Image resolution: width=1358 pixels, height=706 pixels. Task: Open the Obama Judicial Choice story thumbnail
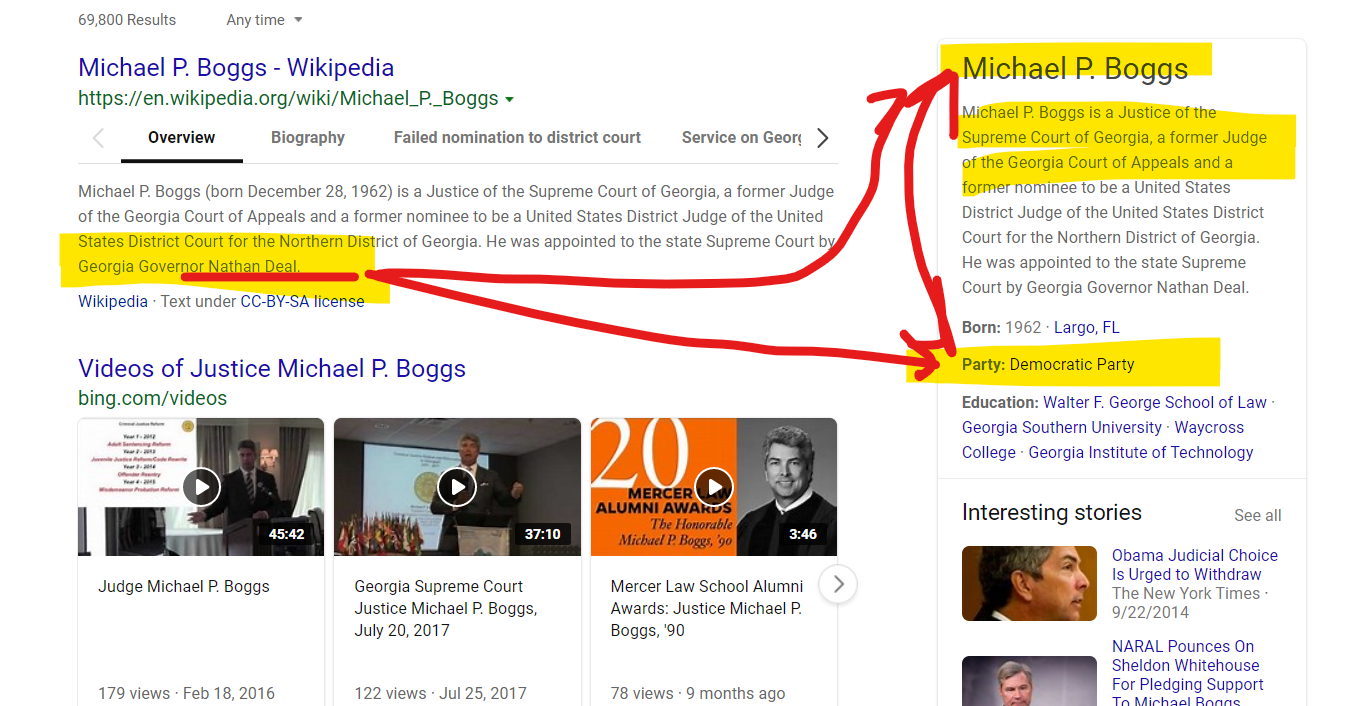tap(1029, 583)
